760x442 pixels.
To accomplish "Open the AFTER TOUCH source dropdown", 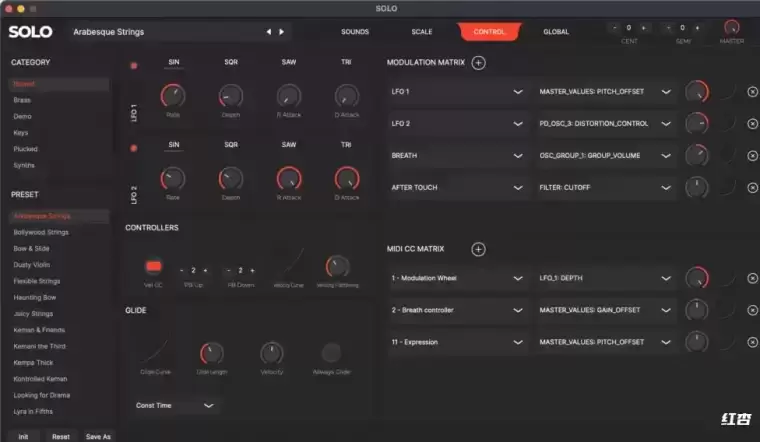I will pyautogui.click(x=457, y=188).
